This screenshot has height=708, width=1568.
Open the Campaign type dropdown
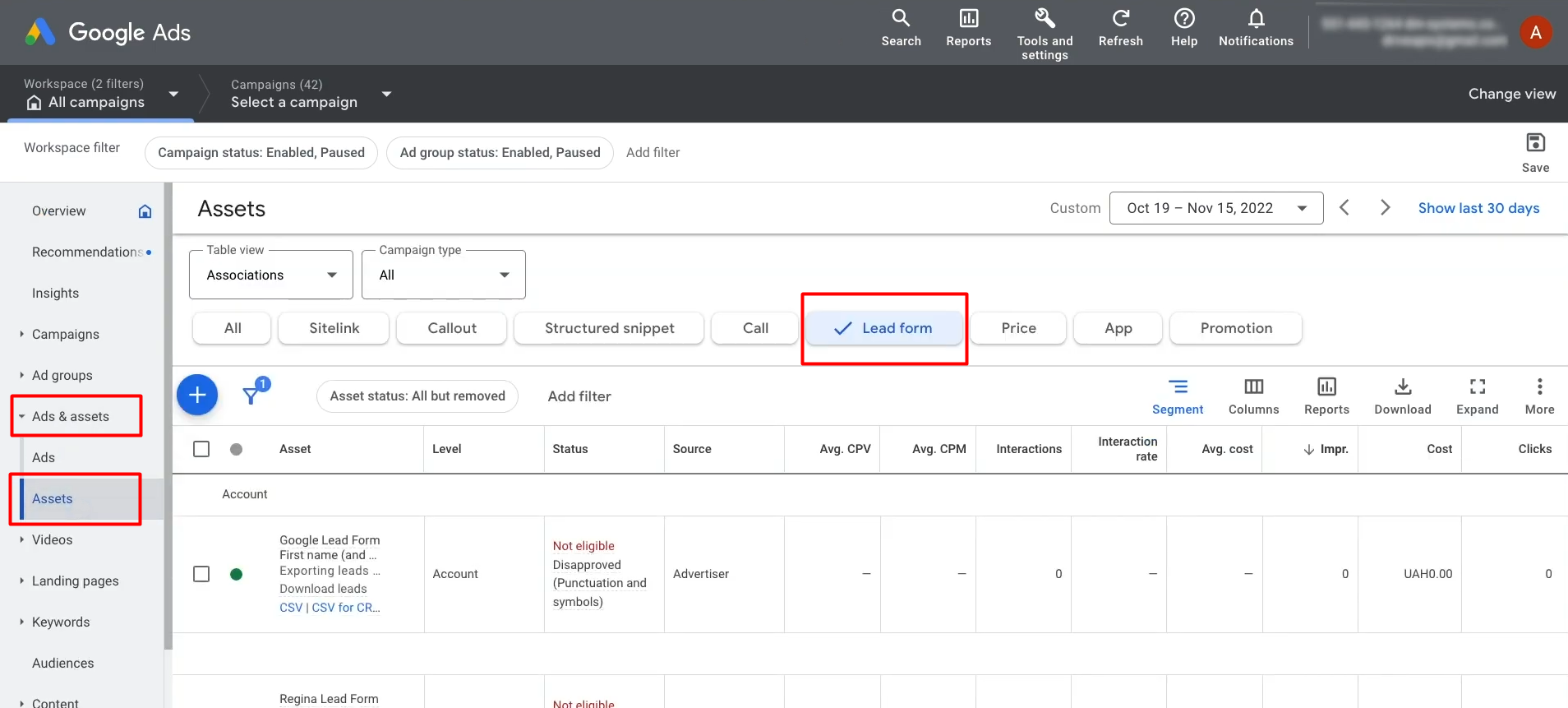point(444,275)
